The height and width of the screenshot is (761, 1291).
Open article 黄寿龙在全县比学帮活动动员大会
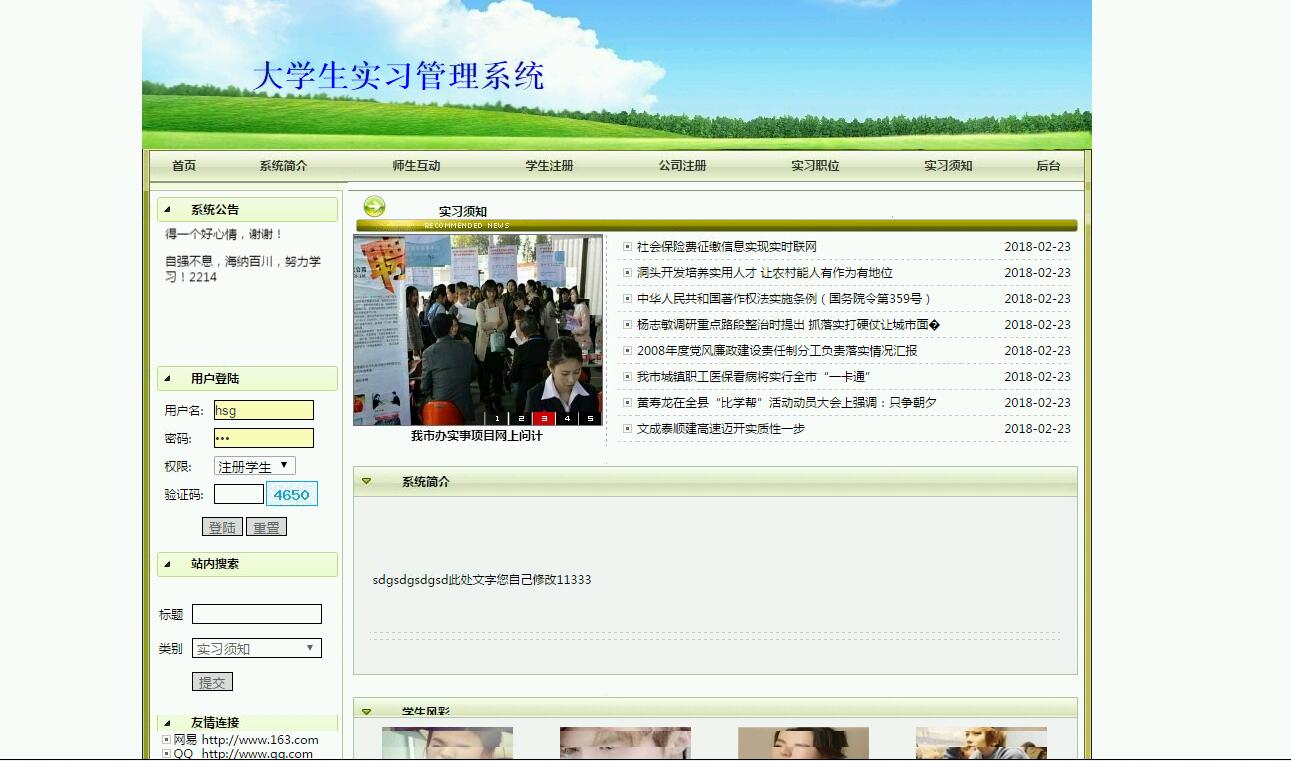point(787,403)
